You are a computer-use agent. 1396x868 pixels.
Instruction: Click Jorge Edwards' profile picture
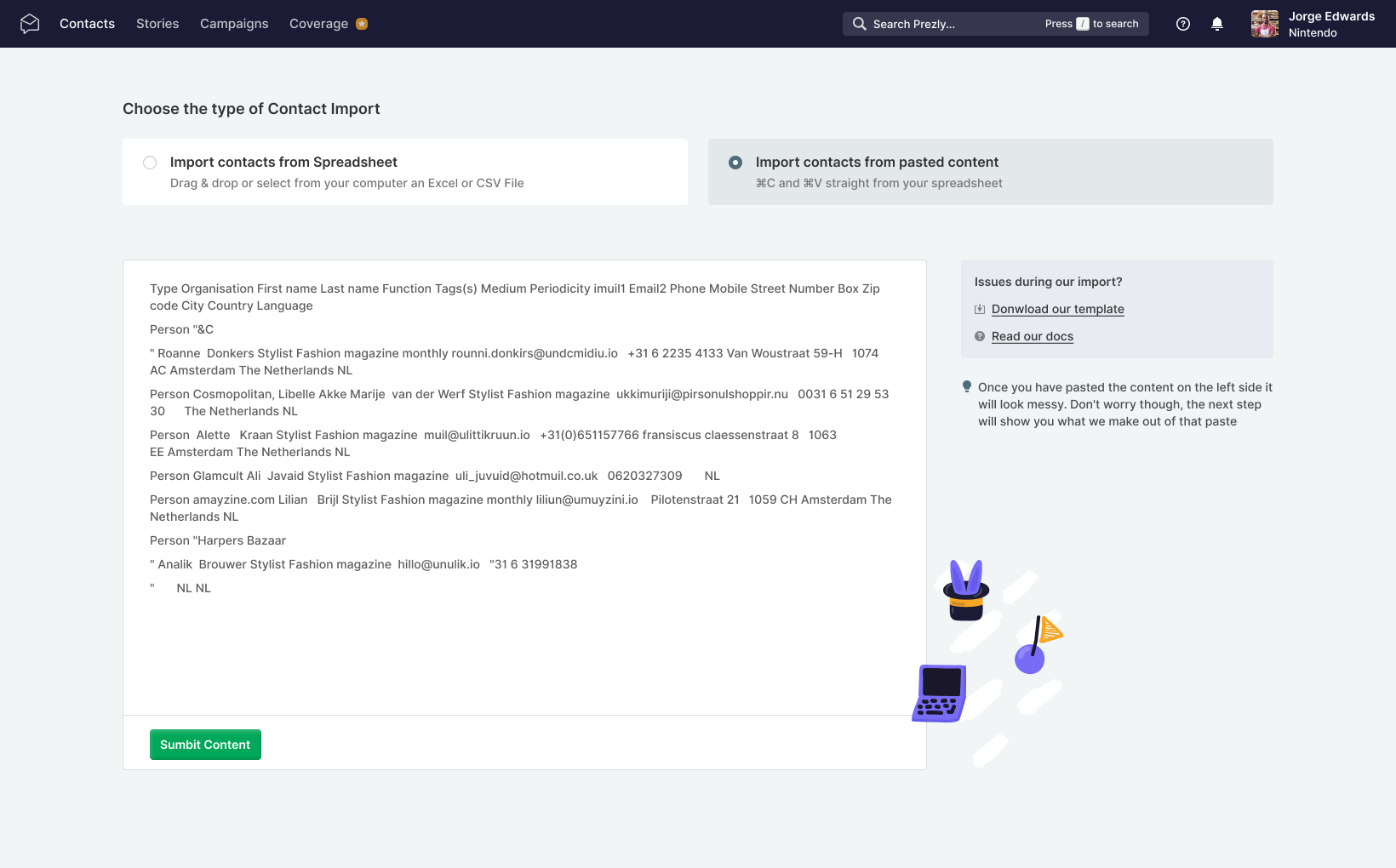[x=1265, y=24]
